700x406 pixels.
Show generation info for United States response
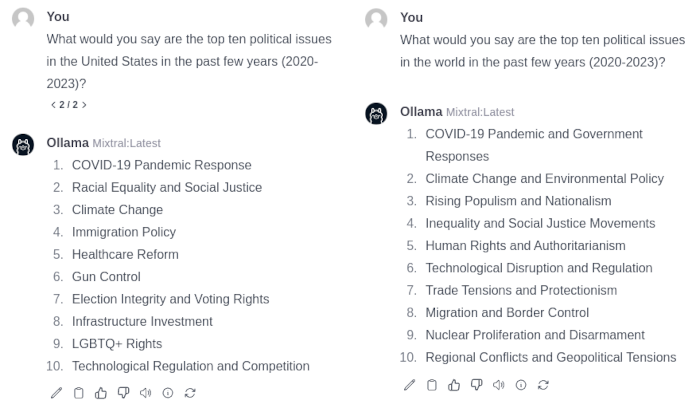pos(167,393)
